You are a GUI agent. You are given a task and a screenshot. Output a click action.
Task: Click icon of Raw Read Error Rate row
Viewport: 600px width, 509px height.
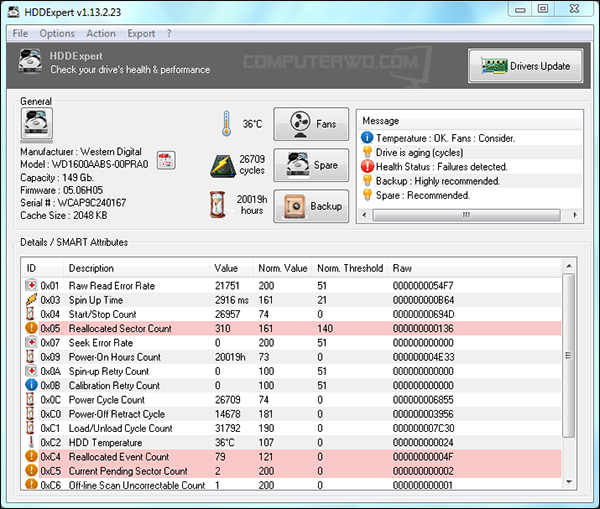(31, 285)
